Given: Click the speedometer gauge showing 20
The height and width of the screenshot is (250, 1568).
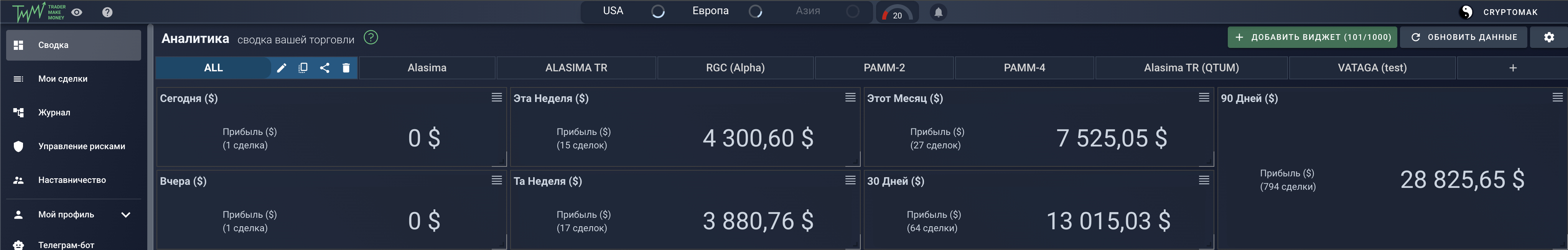Looking at the screenshot, I should point(897,13).
